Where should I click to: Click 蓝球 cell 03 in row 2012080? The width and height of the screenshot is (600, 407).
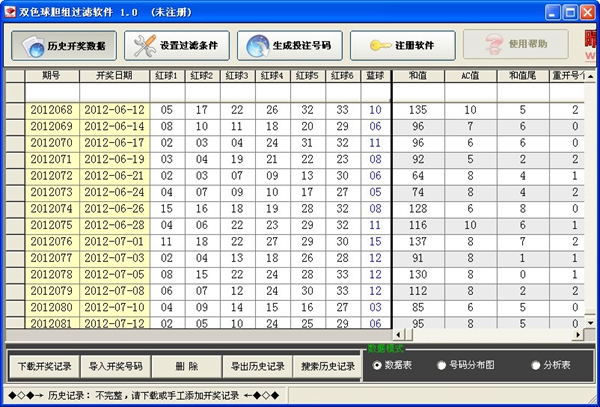click(x=375, y=308)
